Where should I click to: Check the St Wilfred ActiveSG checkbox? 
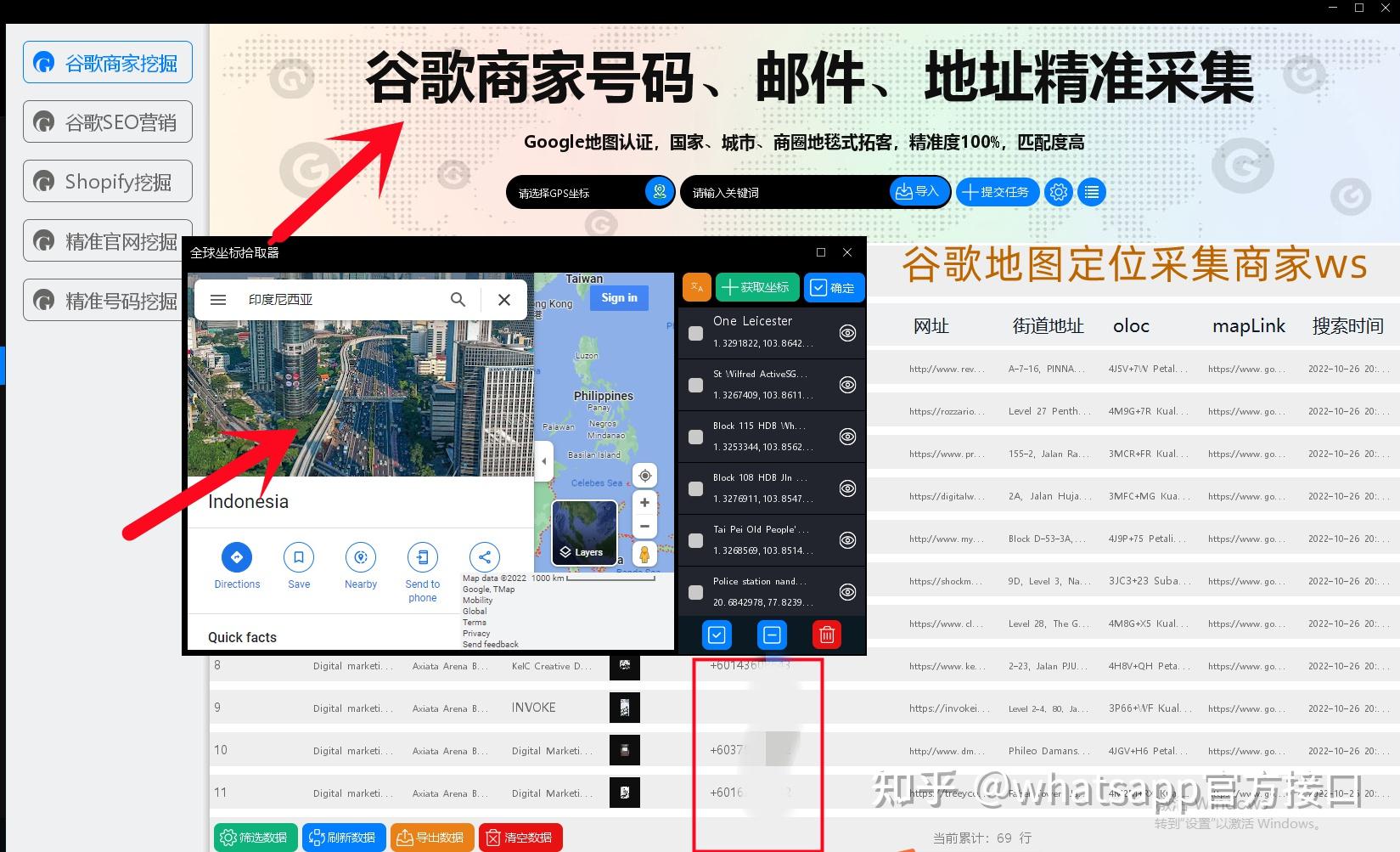[x=695, y=385]
